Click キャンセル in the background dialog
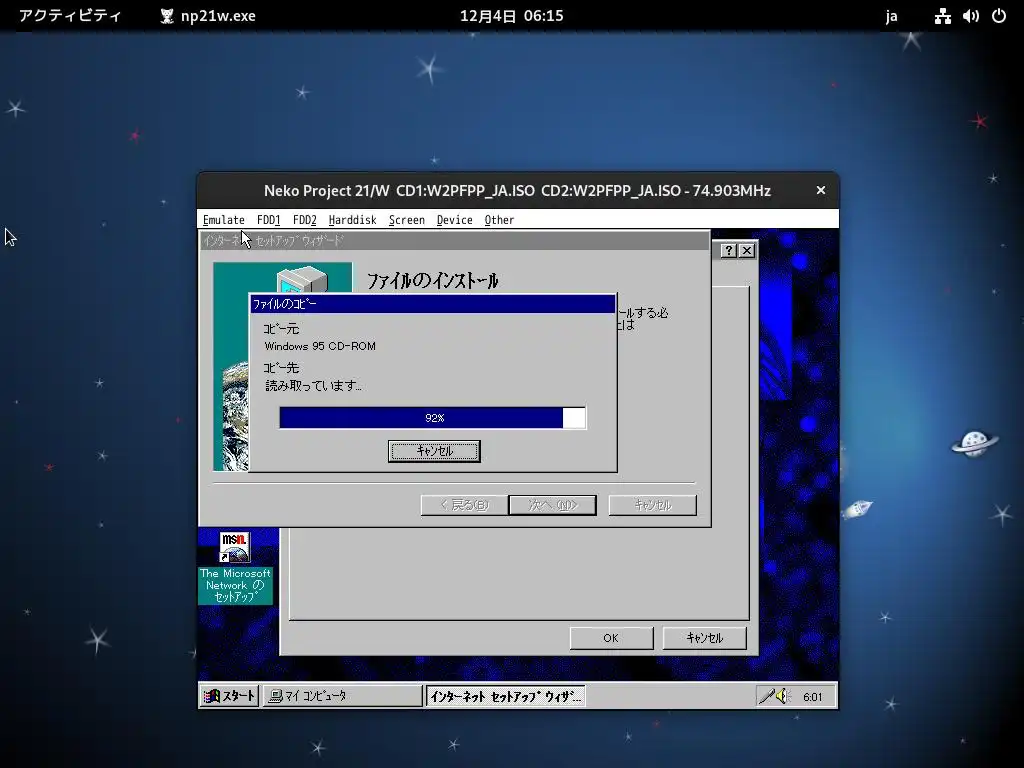This screenshot has width=1024, height=768. pyautogui.click(x=705, y=638)
